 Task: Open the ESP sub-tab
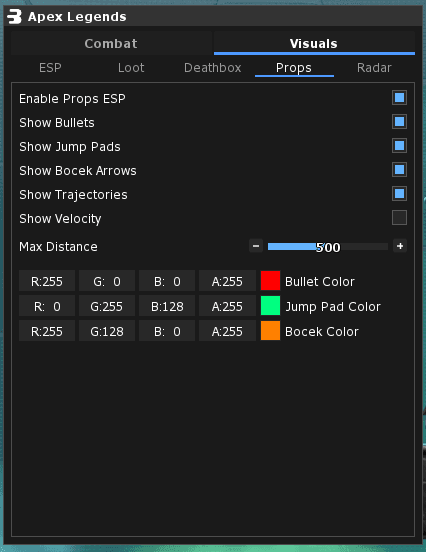pos(50,68)
